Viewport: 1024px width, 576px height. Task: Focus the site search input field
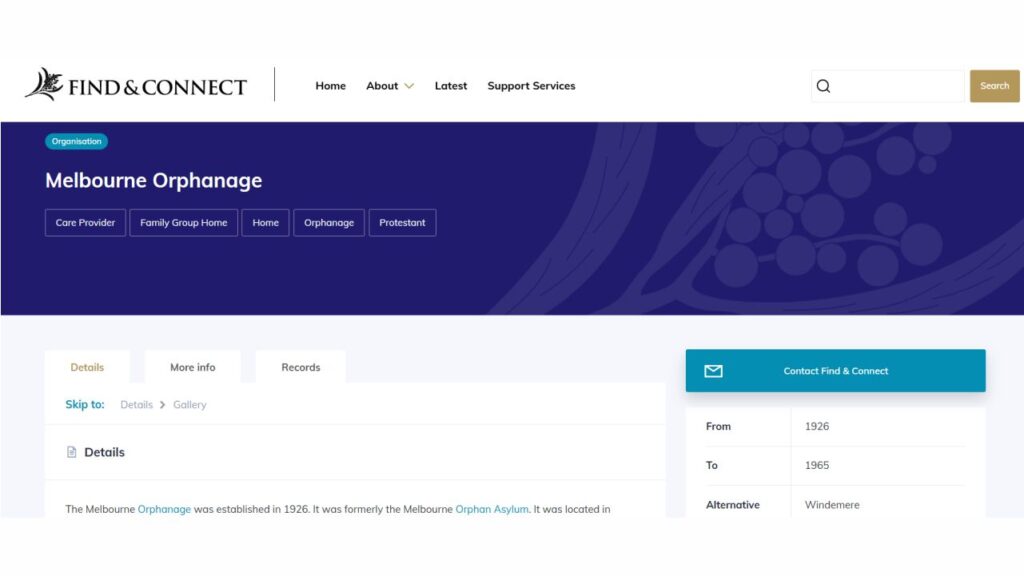point(888,86)
